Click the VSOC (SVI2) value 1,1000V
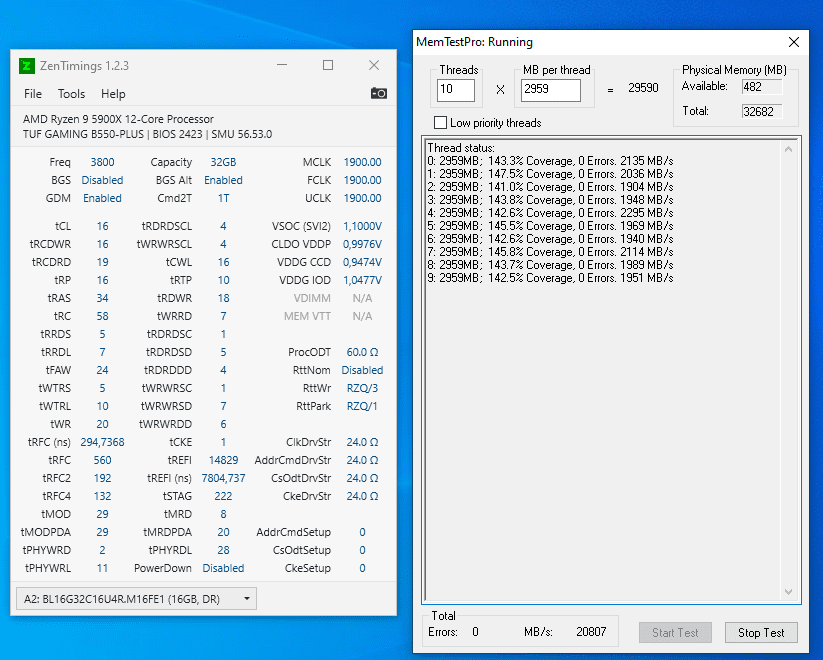This screenshot has width=823, height=660. click(x=362, y=226)
